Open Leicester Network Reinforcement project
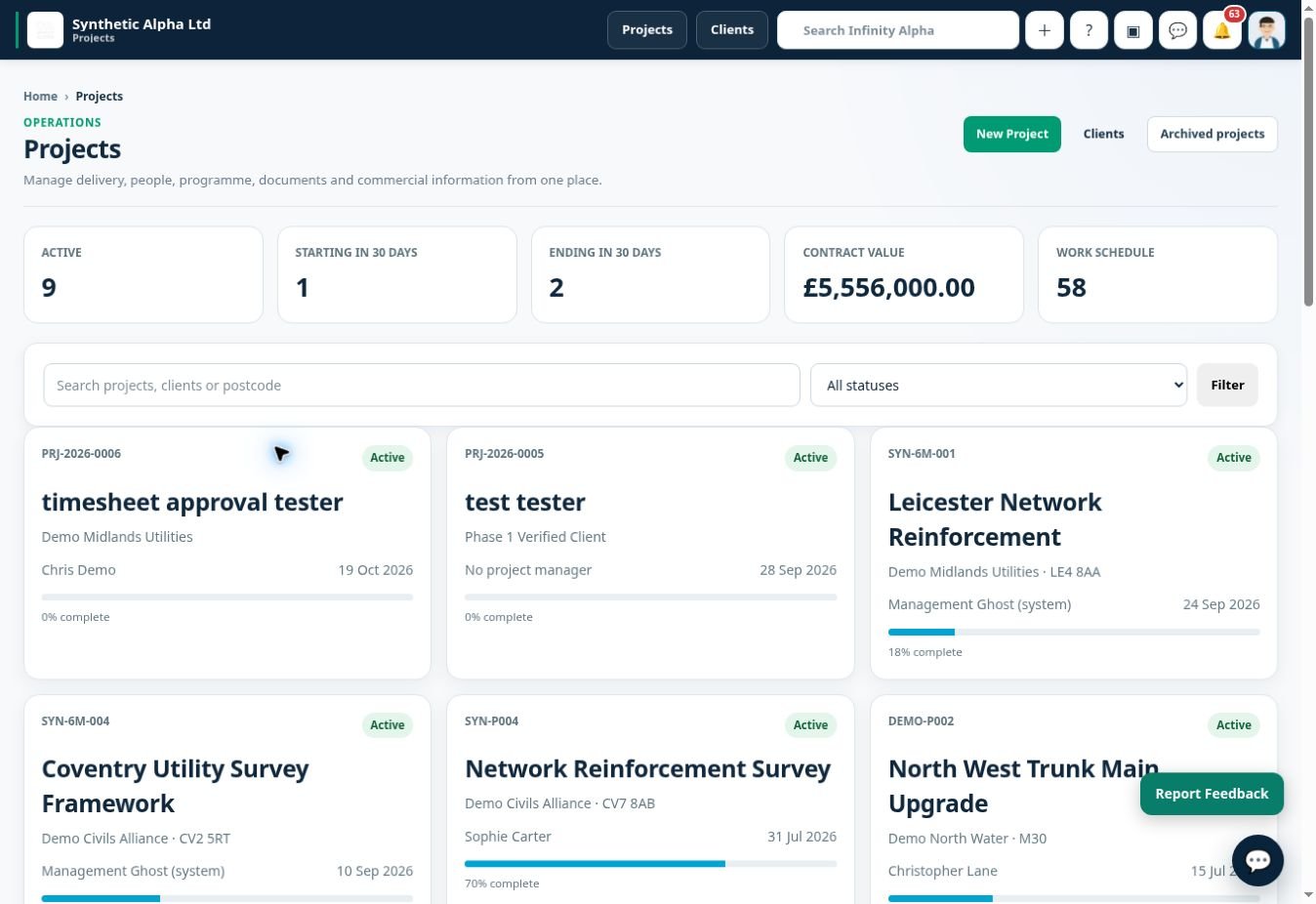Viewport: 1316px width, 904px height. pos(995,519)
